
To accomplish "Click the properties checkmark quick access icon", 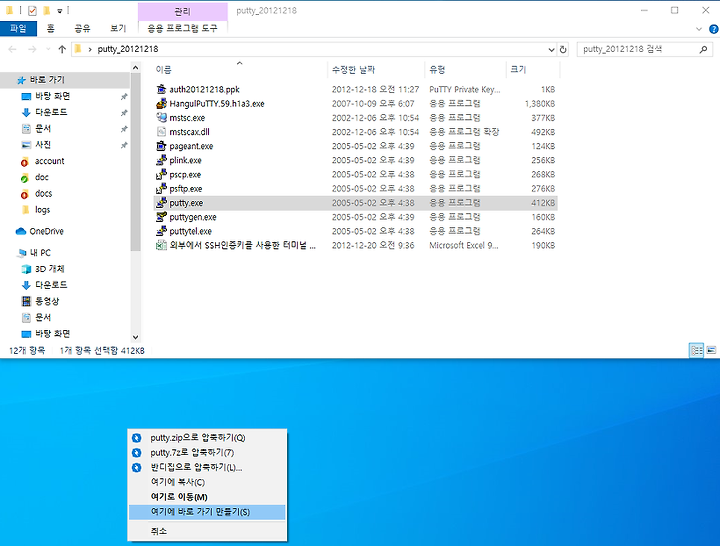I will (32, 11).
